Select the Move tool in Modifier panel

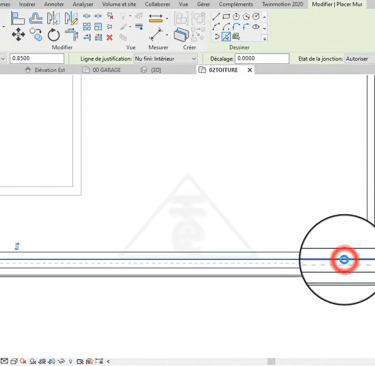tap(18, 35)
